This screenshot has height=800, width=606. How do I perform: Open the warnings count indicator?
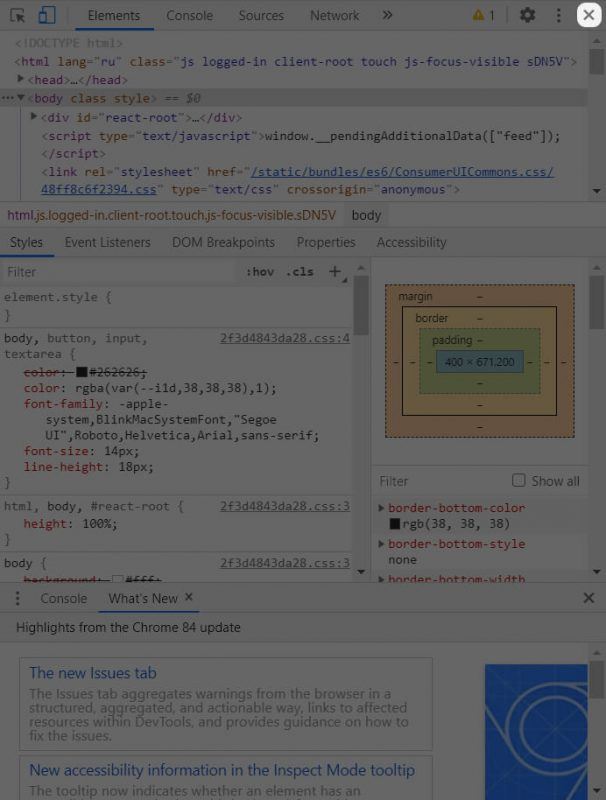coord(484,15)
